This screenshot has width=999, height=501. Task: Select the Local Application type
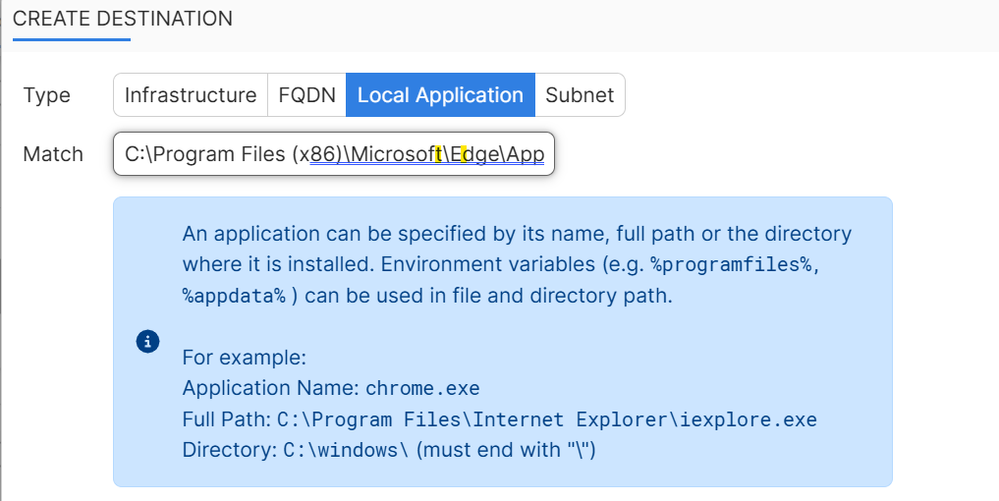tap(440, 95)
